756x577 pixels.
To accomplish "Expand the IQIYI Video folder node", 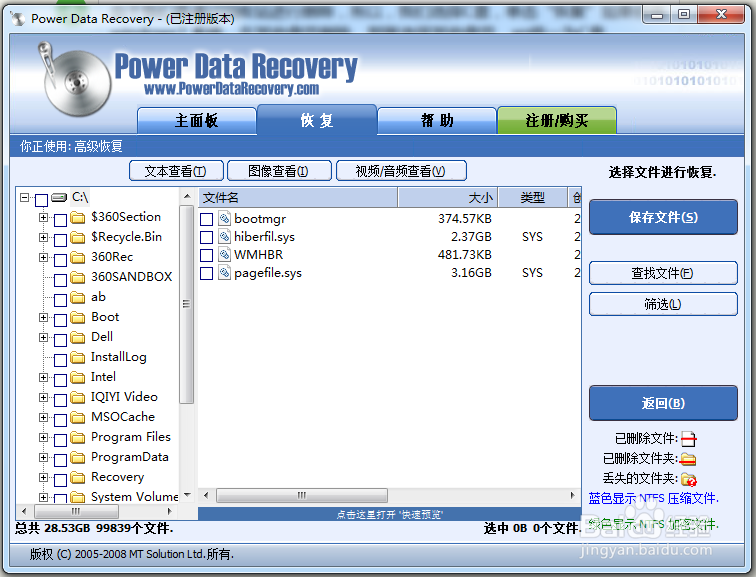I will [x=43, y=397].
